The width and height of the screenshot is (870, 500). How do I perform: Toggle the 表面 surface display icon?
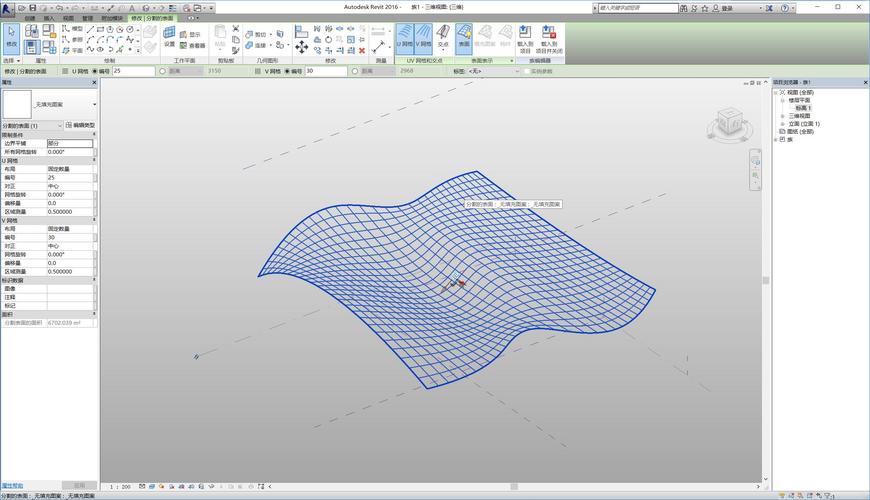(464, 36)
